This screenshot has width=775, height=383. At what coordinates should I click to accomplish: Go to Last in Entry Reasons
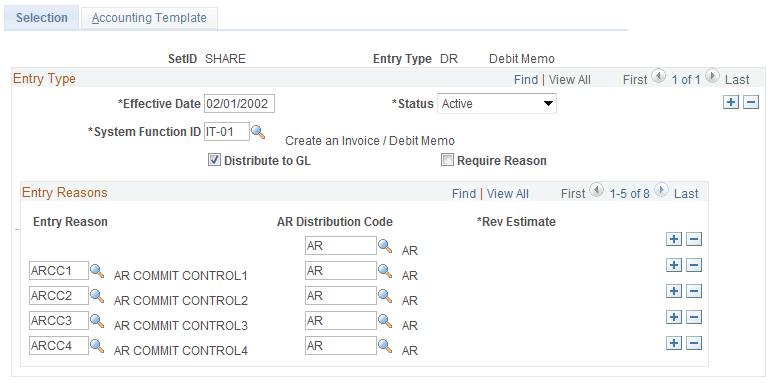coord(686,194)
